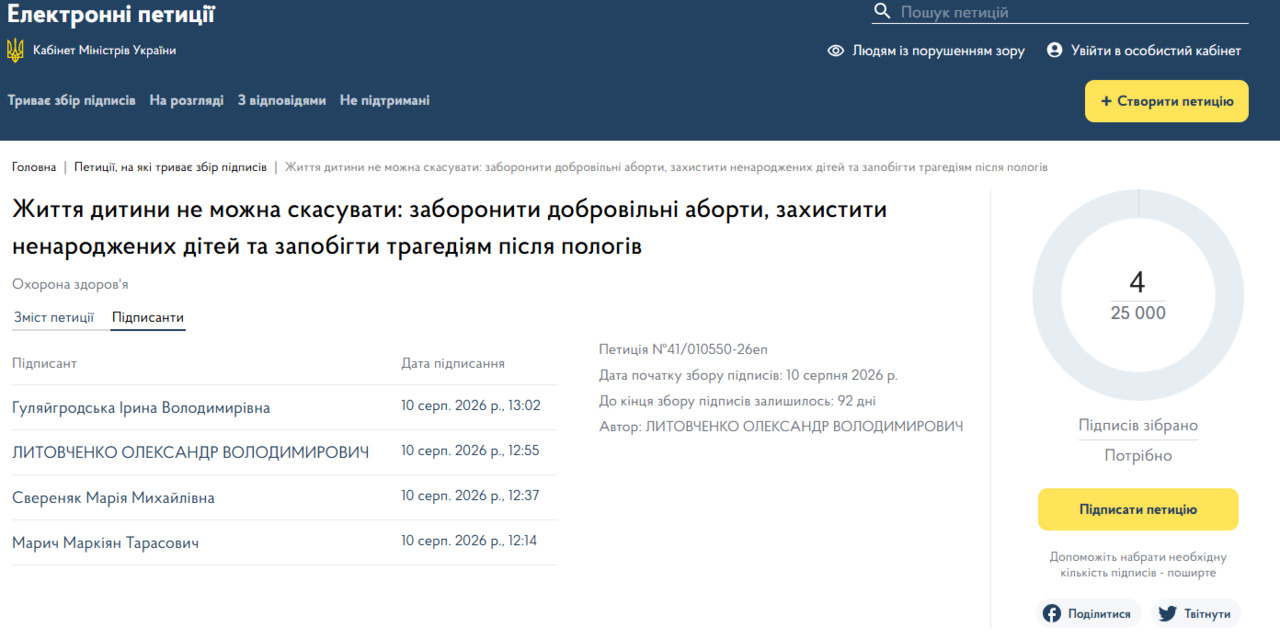Select the Підписанти tab
This screenshot has height=639, width=1280.
[148, 318]
